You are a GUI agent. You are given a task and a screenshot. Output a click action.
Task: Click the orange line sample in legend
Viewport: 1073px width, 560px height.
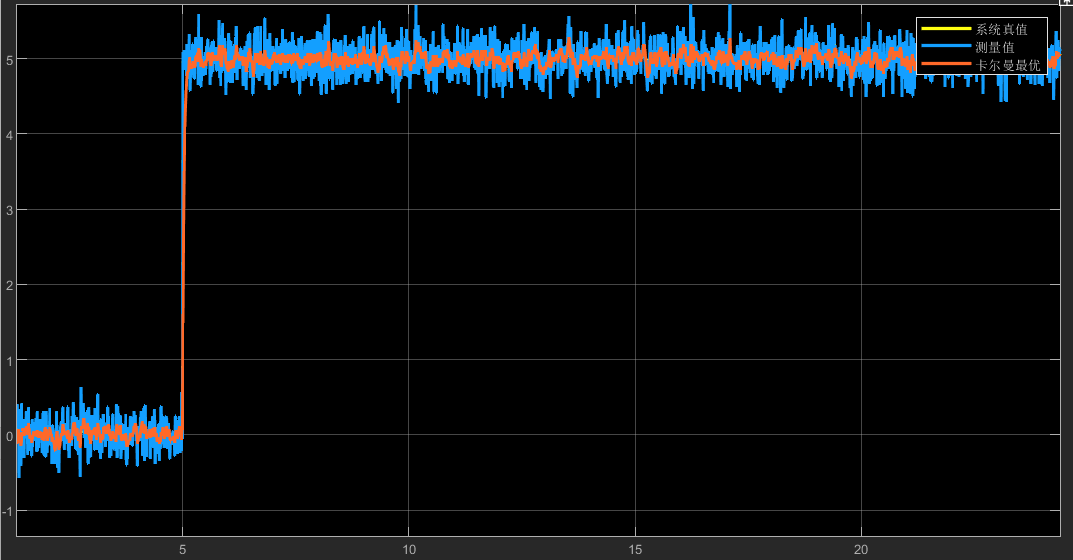pos(946,64)
